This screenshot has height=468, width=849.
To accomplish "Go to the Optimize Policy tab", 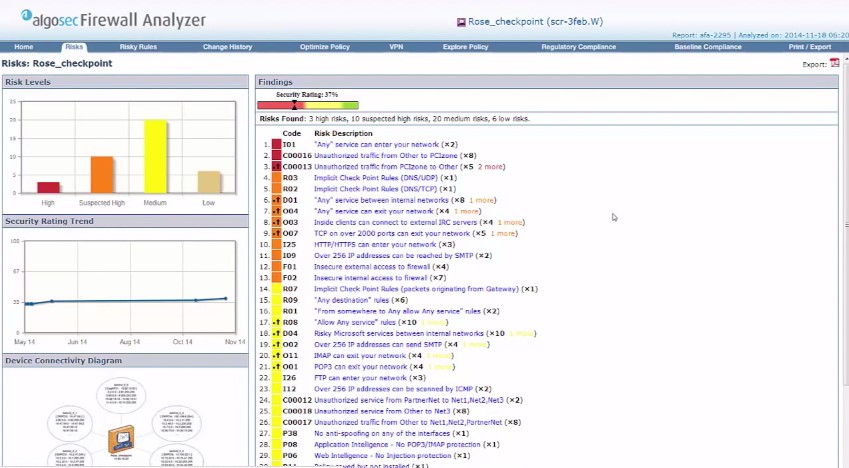I will 325,47.
